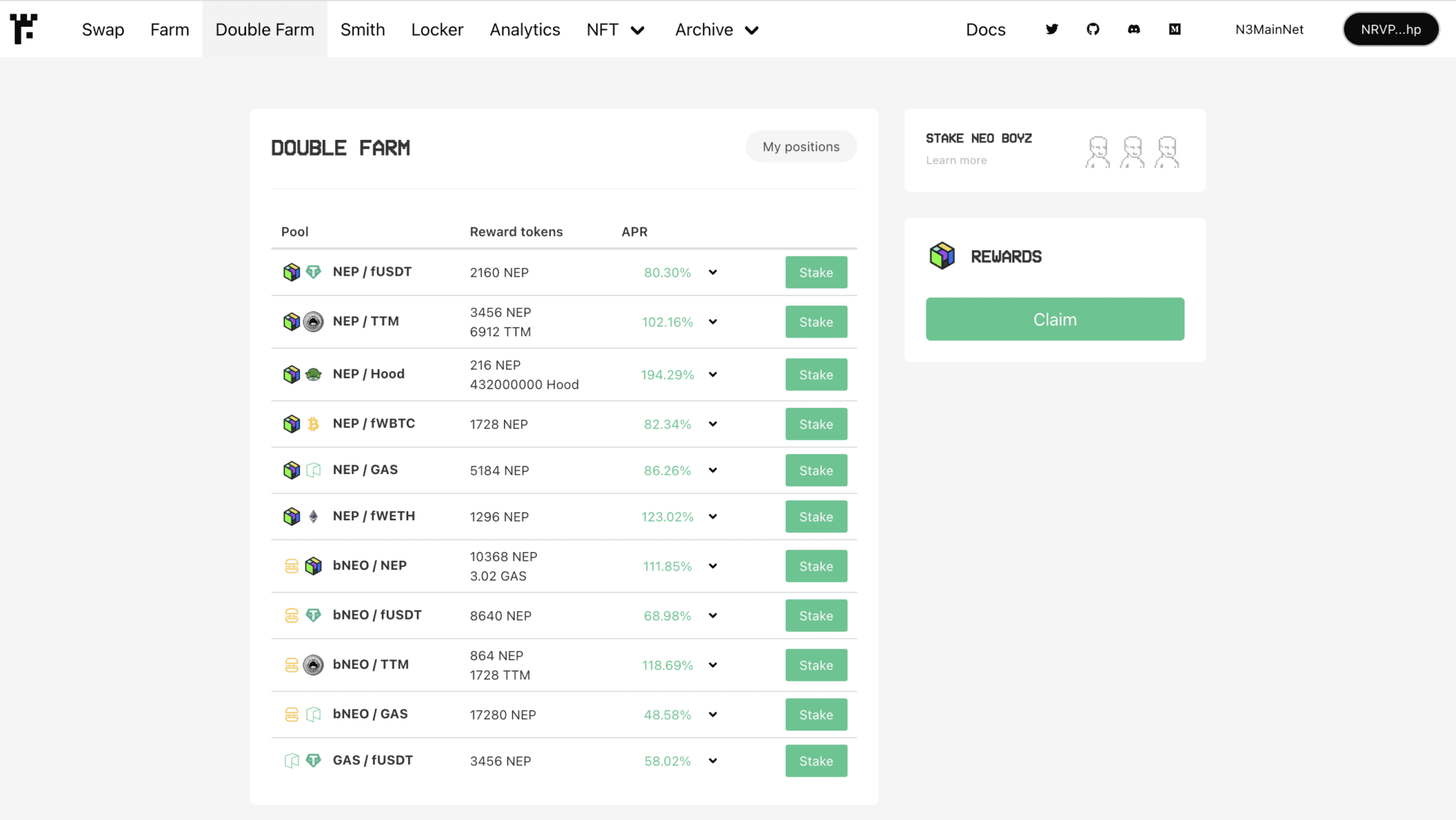Open the NFT dropdown menu
This screenshot has height=820, width=1456.
tap(616, 29)
